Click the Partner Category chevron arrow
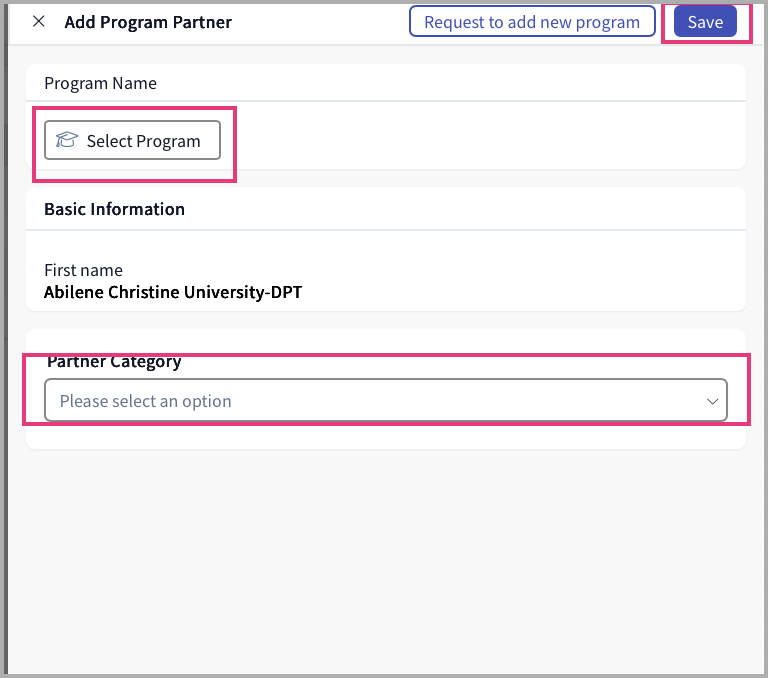The image size is (768, 678). pos(713,401)
